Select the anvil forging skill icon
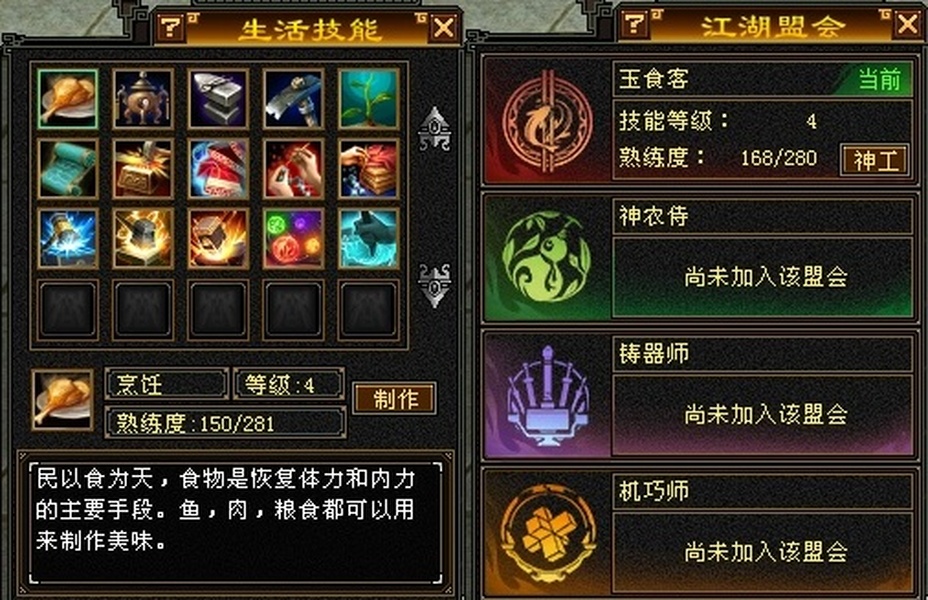 coord(218,99)
